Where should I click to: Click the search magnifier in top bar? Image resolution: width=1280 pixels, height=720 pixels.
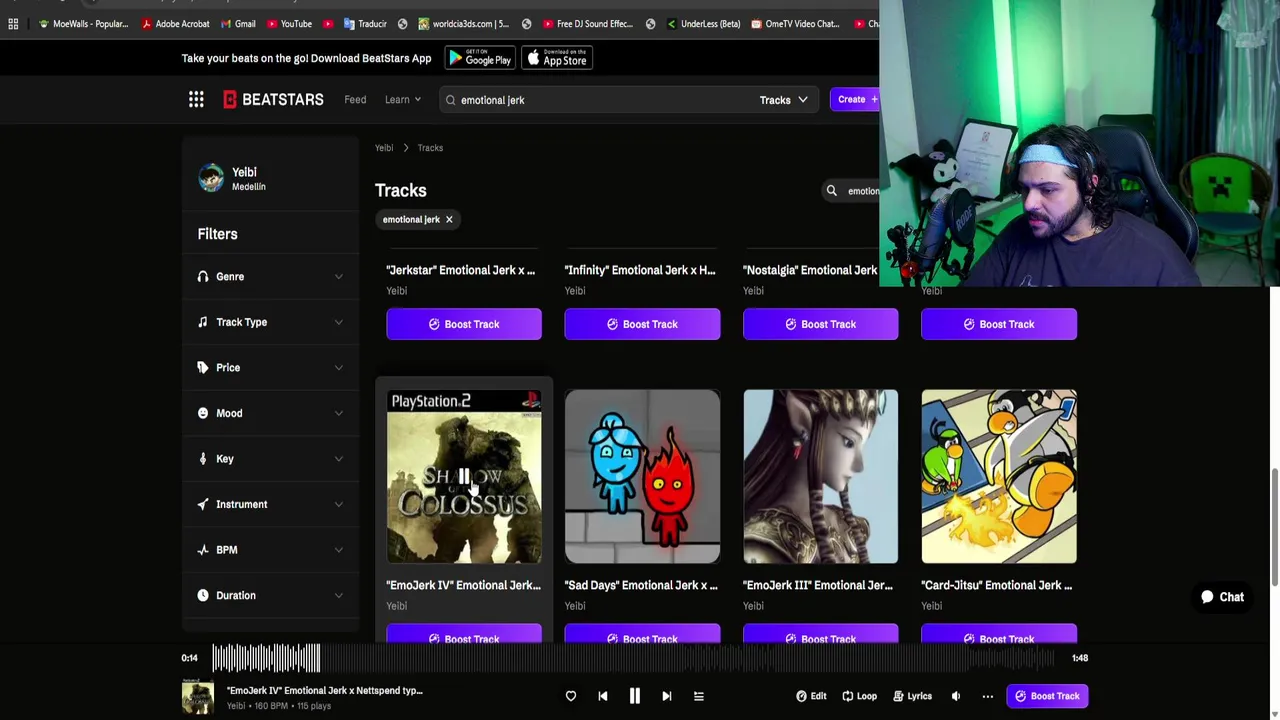point(450,100)
